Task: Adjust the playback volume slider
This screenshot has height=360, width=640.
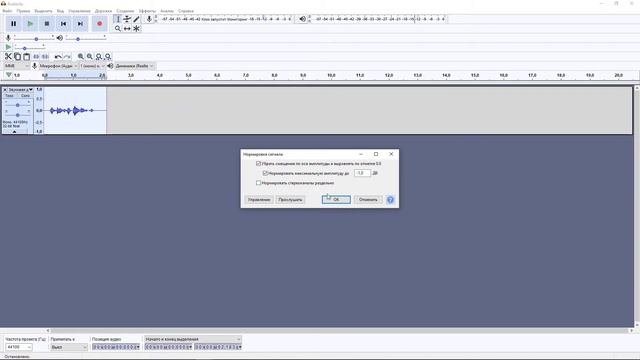Action: 86,38
